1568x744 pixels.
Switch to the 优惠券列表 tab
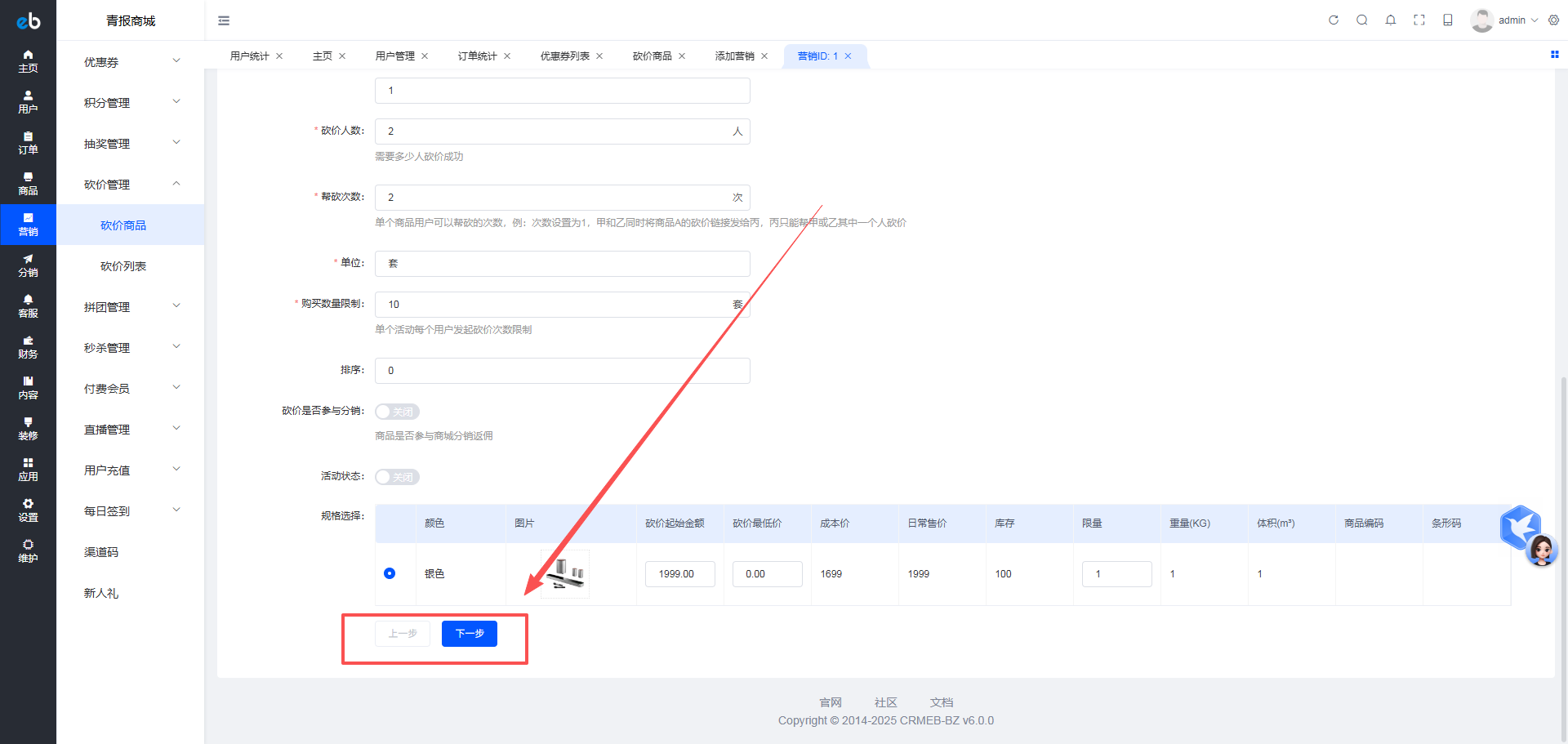(565, 56)
